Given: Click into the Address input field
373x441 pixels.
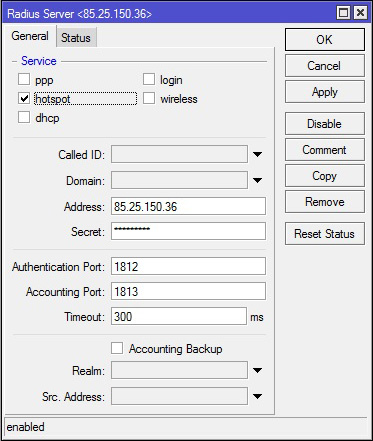Looking at the screenshot, I should 188,206.
